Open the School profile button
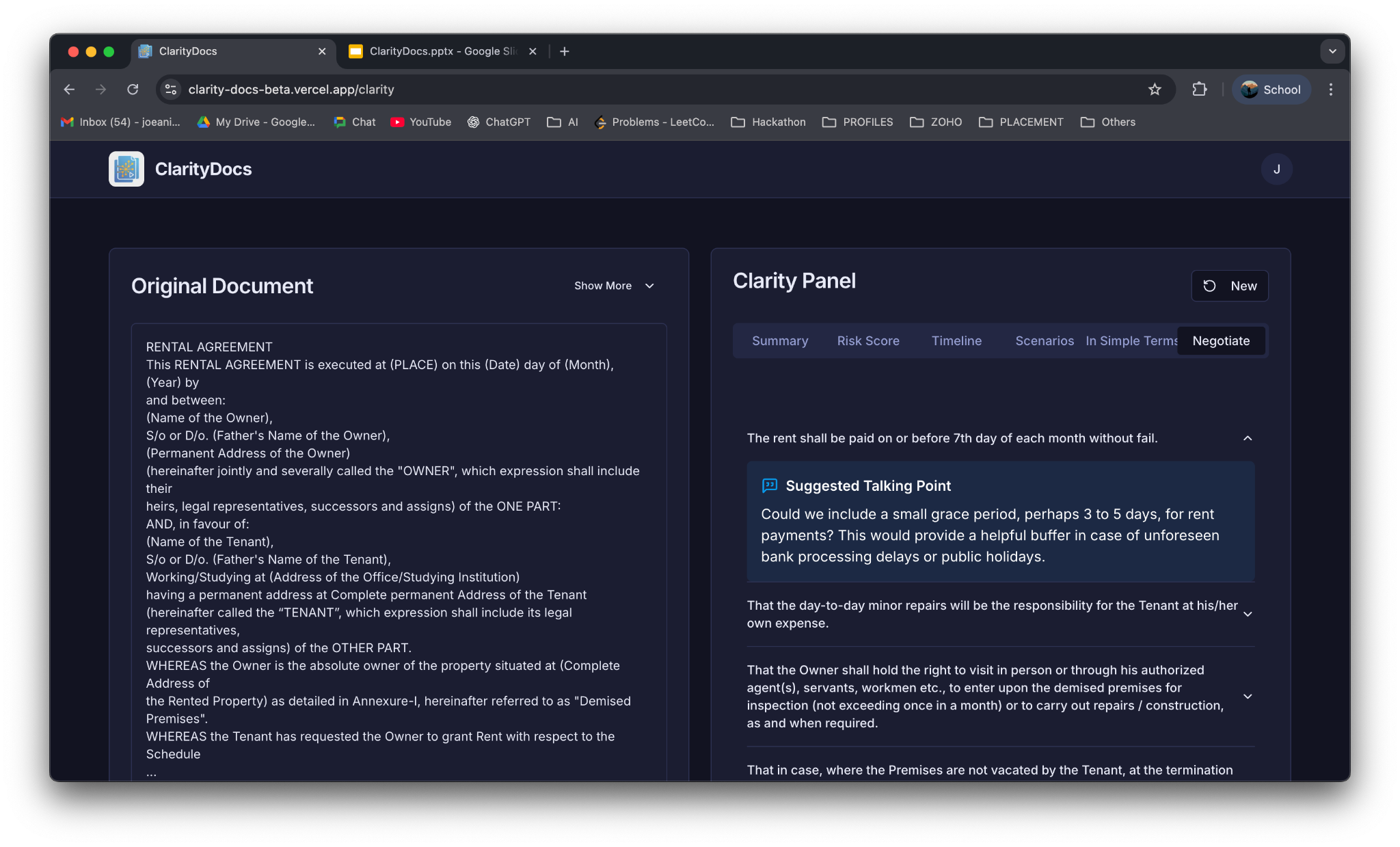The image size is (1400, 847). point(1271,90)
